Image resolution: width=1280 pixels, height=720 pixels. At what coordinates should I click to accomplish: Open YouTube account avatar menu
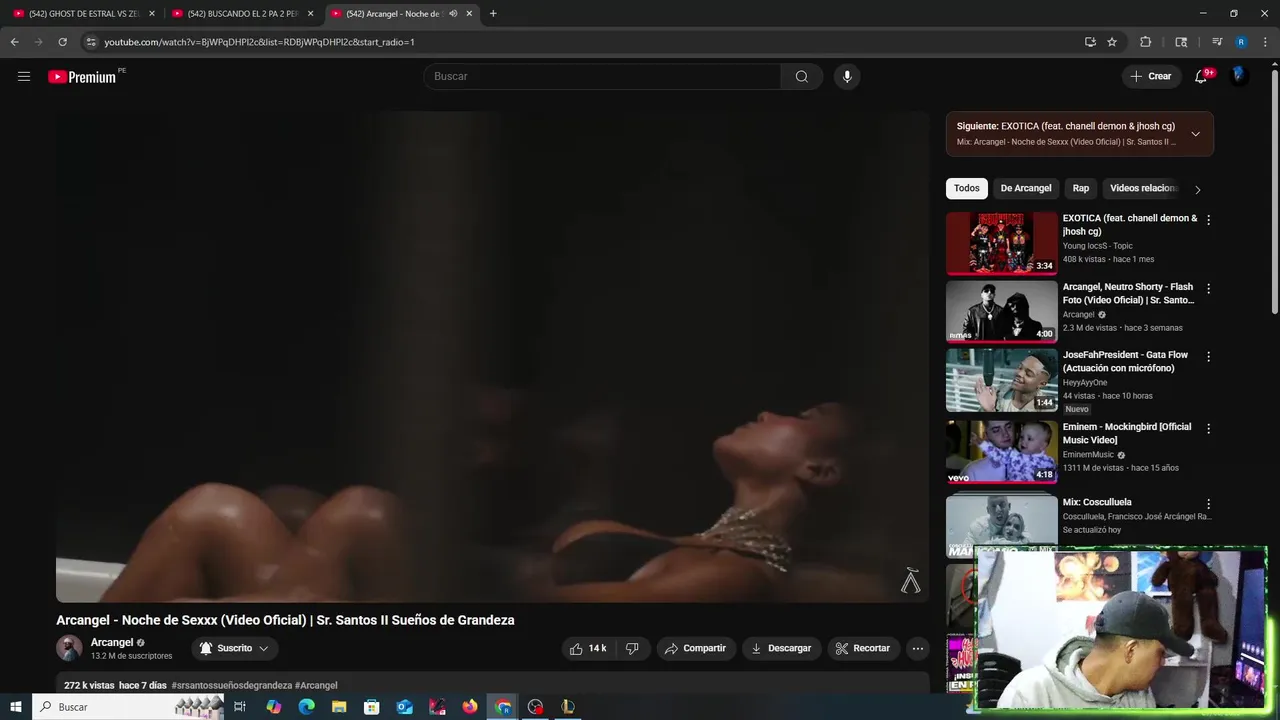coord(1238,76)
